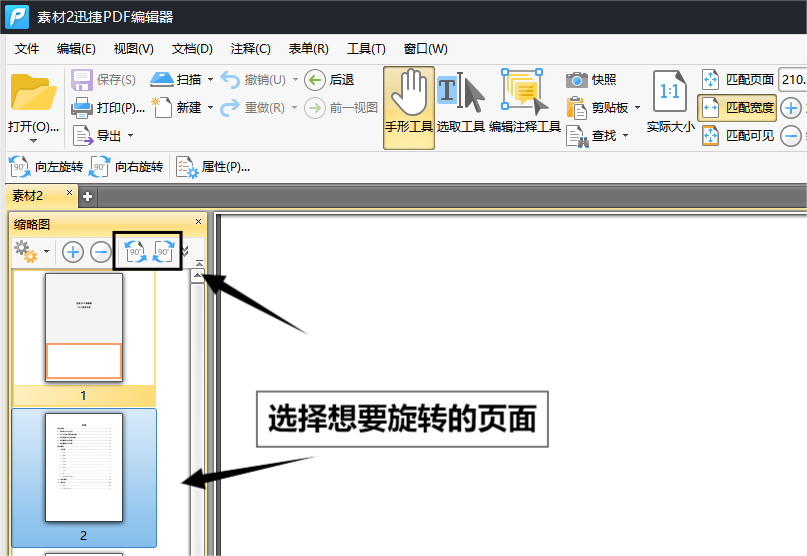
Task: Open the 表单(R) menu
Action: click(x=308, y=49)
